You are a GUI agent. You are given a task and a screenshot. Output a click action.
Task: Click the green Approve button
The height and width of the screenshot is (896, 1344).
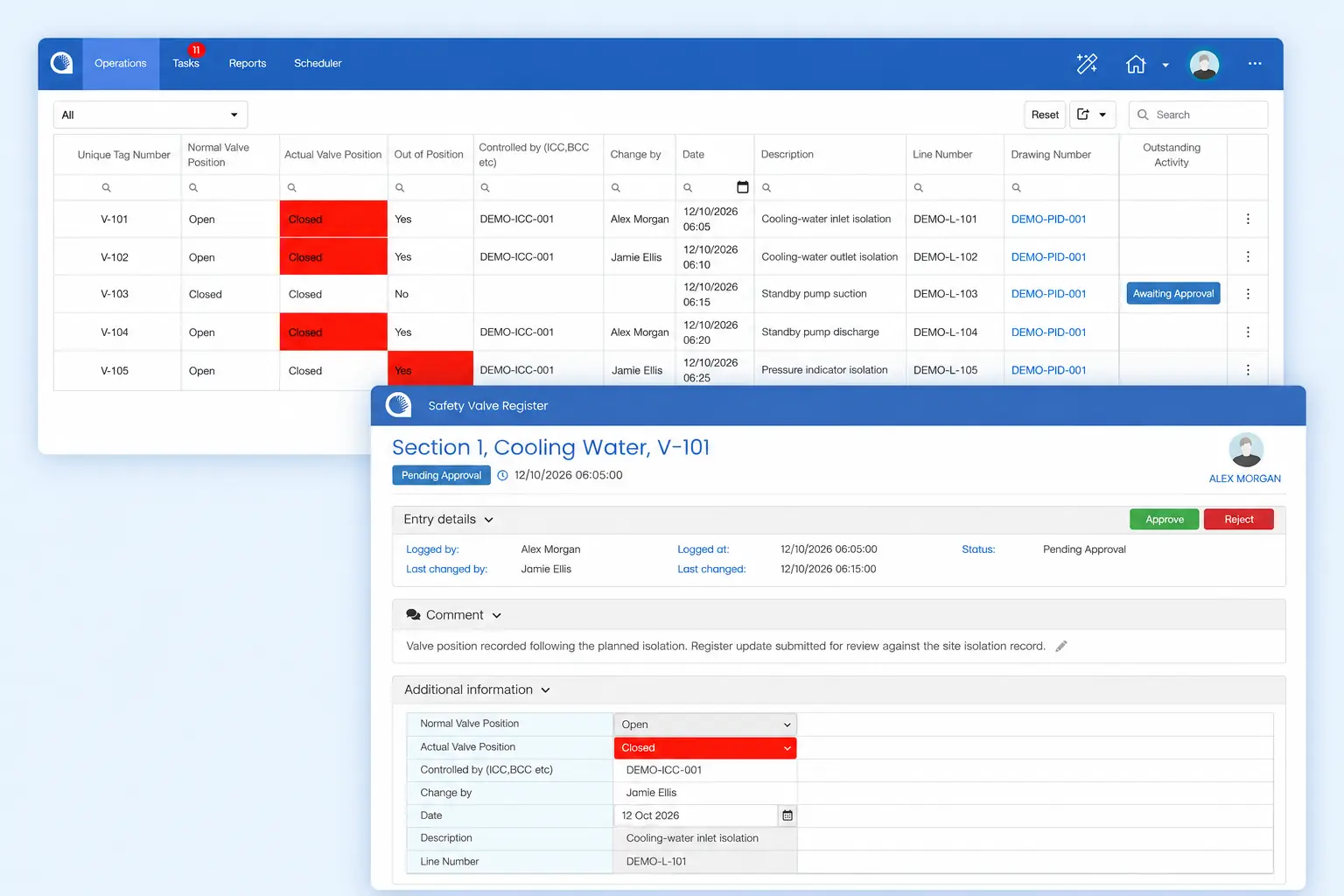point(1165,520)
